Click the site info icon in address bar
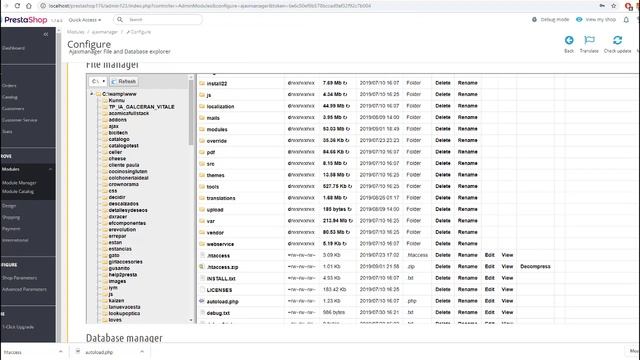The image size is (640, 360). click(x=43, y=6)
